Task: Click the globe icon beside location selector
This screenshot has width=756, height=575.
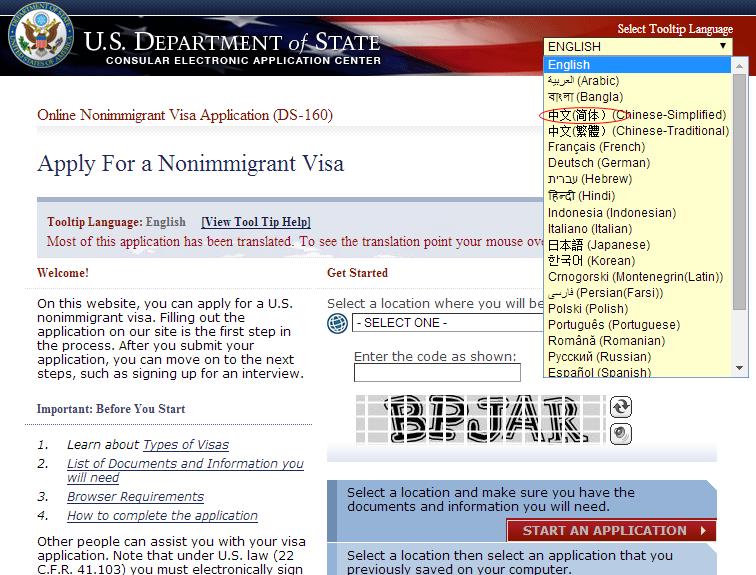Action: (338, 323)
